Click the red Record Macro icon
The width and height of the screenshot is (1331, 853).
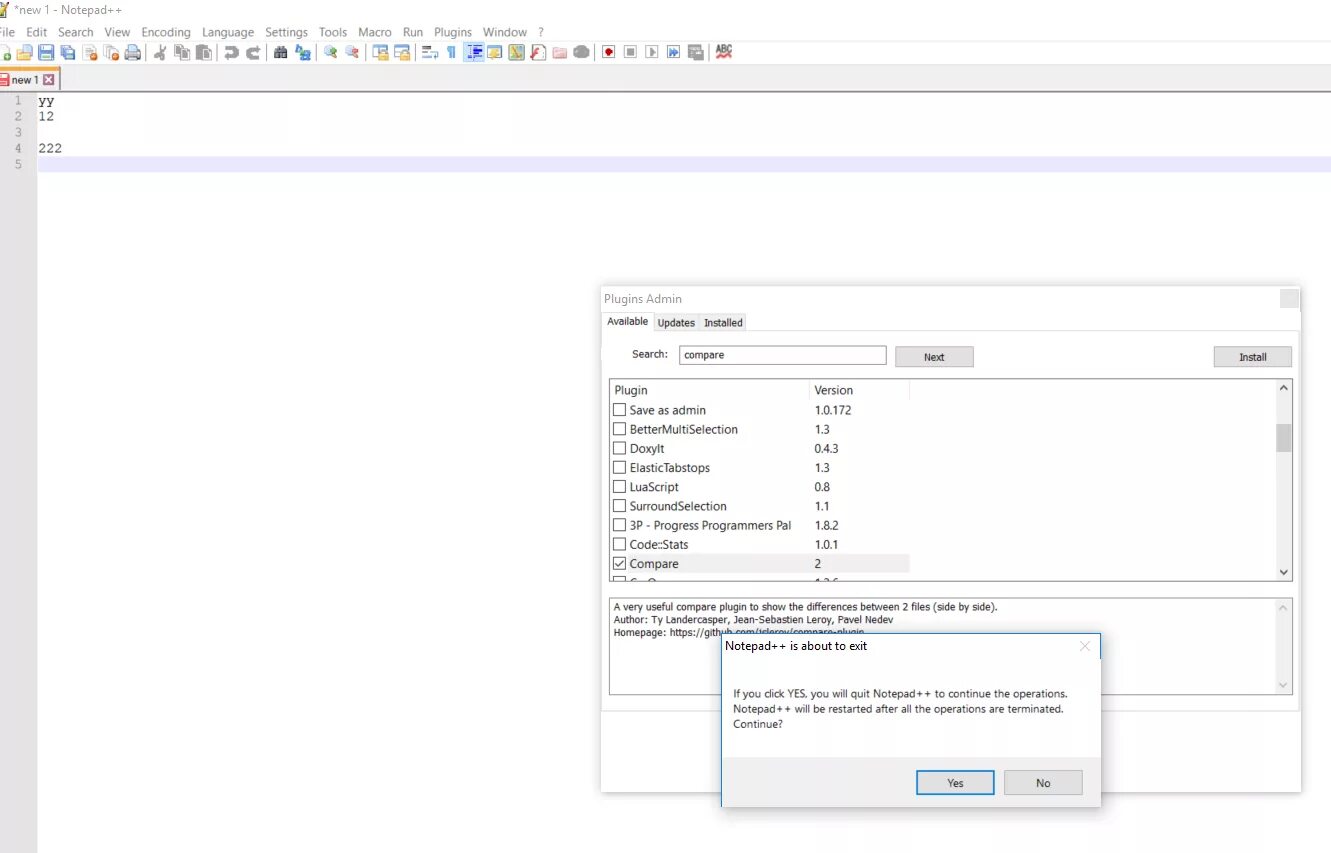point(608,52)
